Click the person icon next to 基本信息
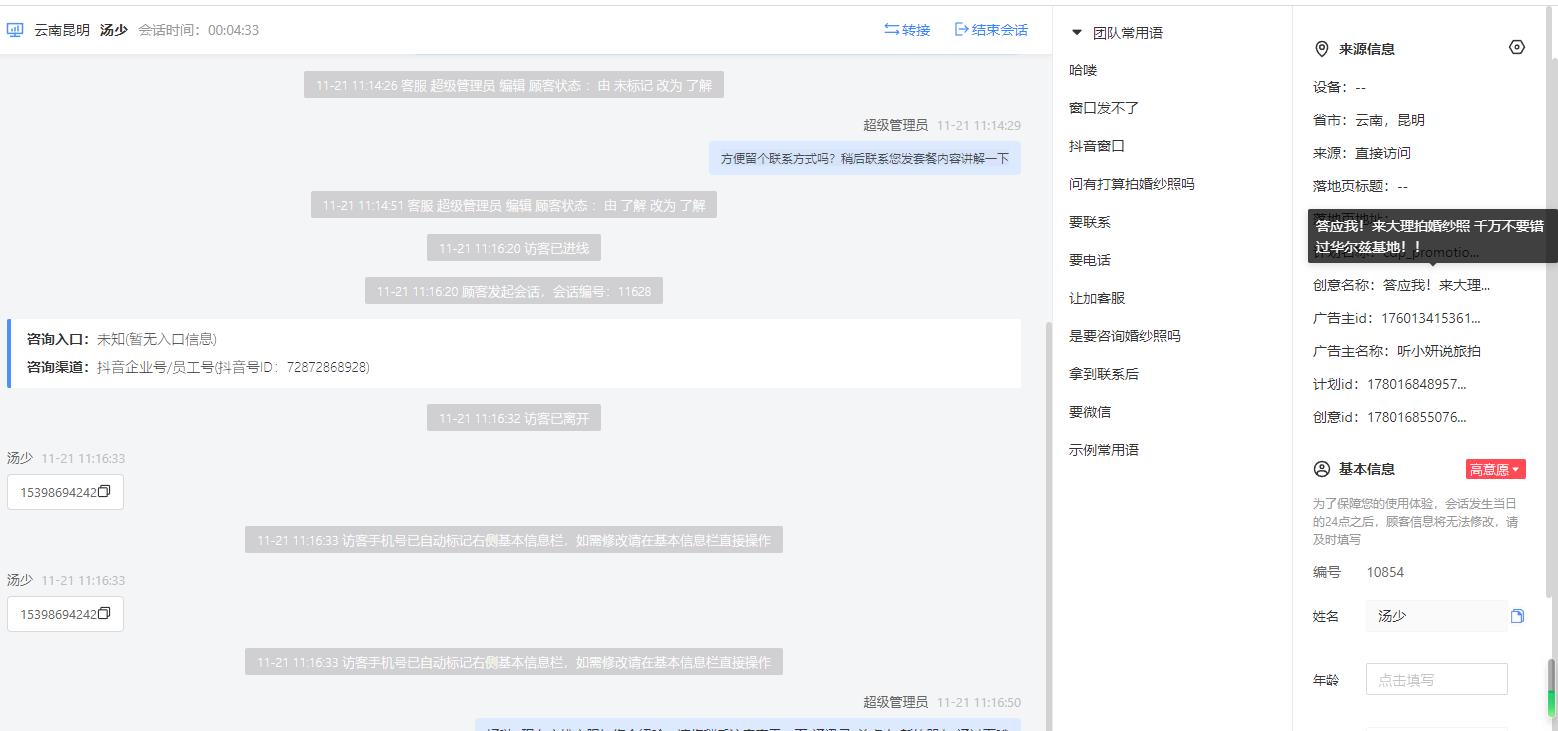1558x731 pixels. (1321, 469)
